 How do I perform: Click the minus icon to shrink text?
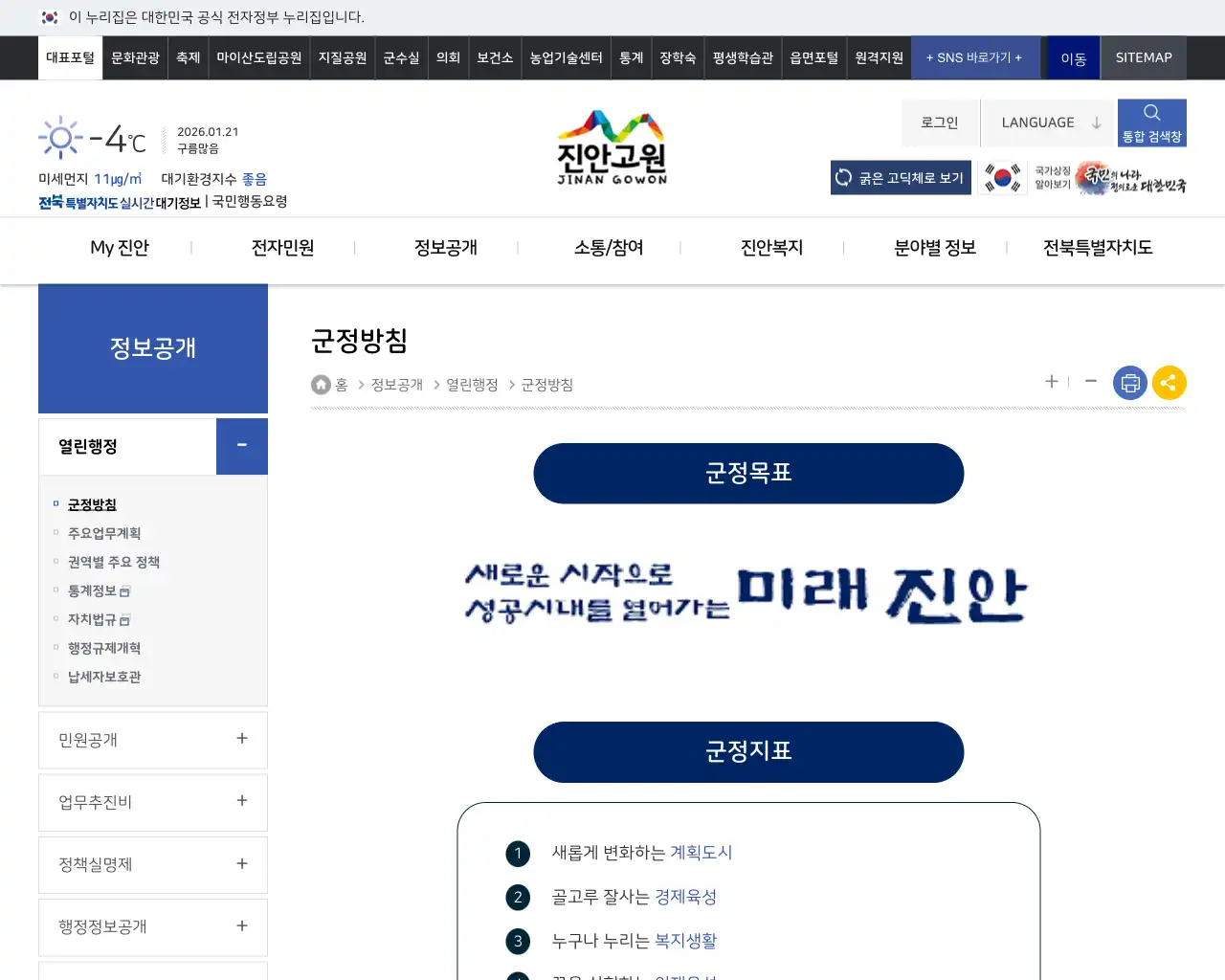click(x=1090, y=382)
